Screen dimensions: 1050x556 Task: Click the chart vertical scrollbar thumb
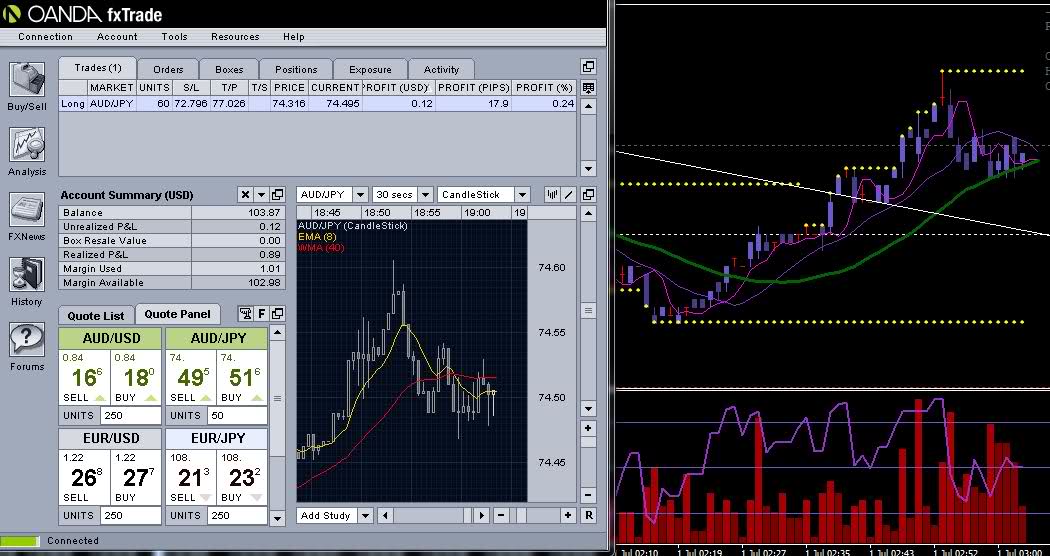pyautogui.click(x=588, y=311)
